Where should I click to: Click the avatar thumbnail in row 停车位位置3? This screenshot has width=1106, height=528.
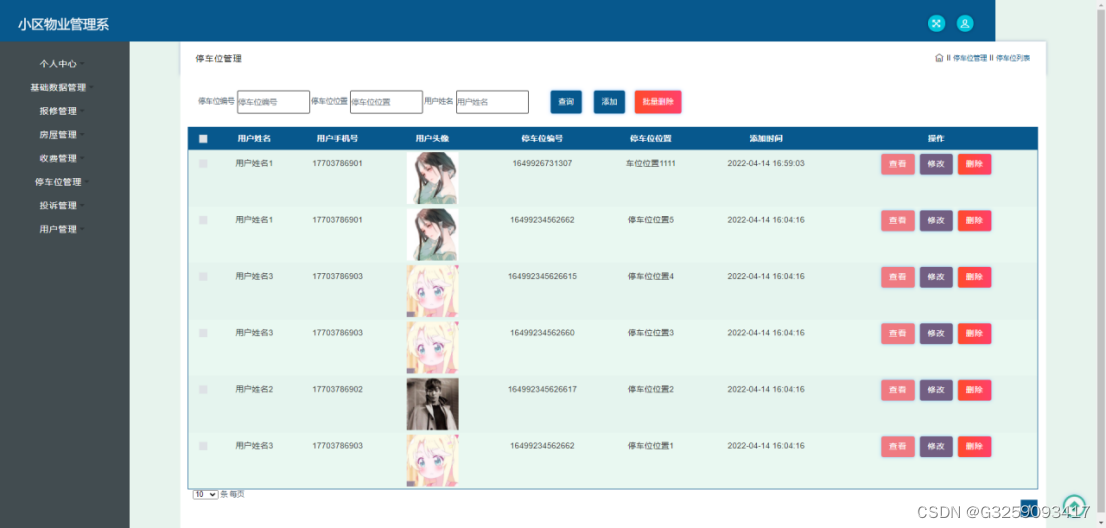432,347
